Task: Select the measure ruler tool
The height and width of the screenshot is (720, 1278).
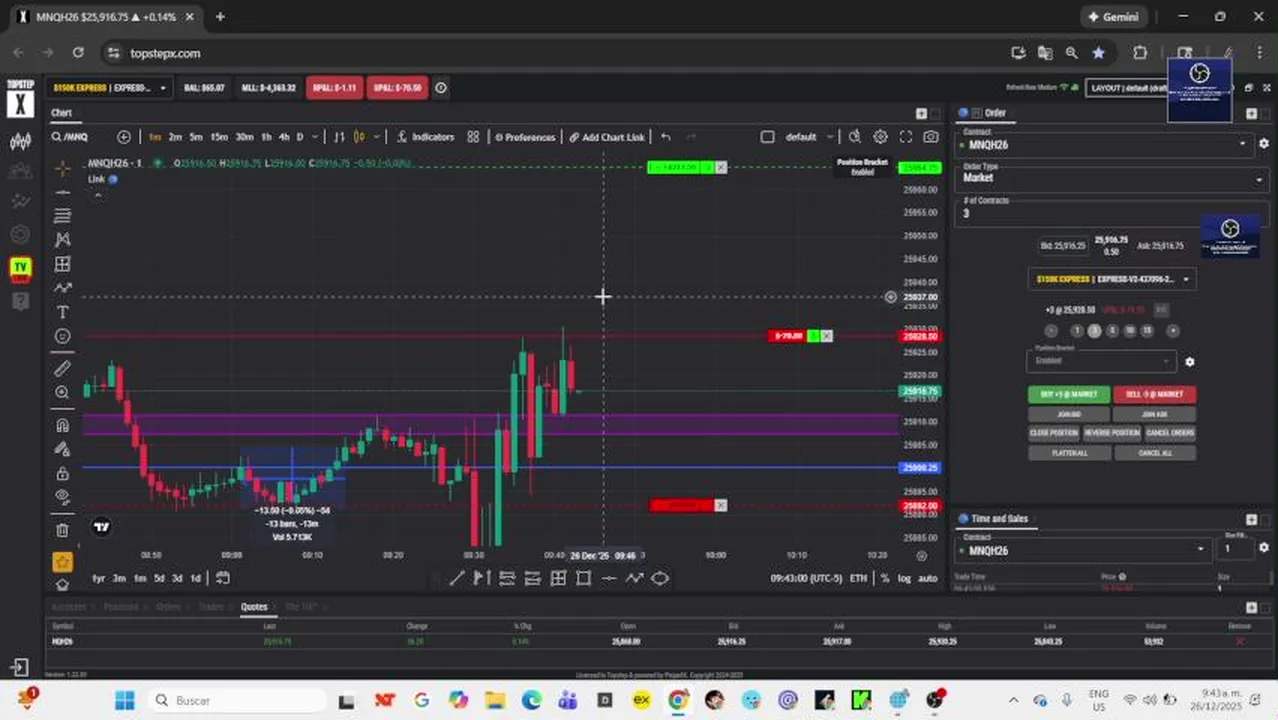Action: (63, 368)
